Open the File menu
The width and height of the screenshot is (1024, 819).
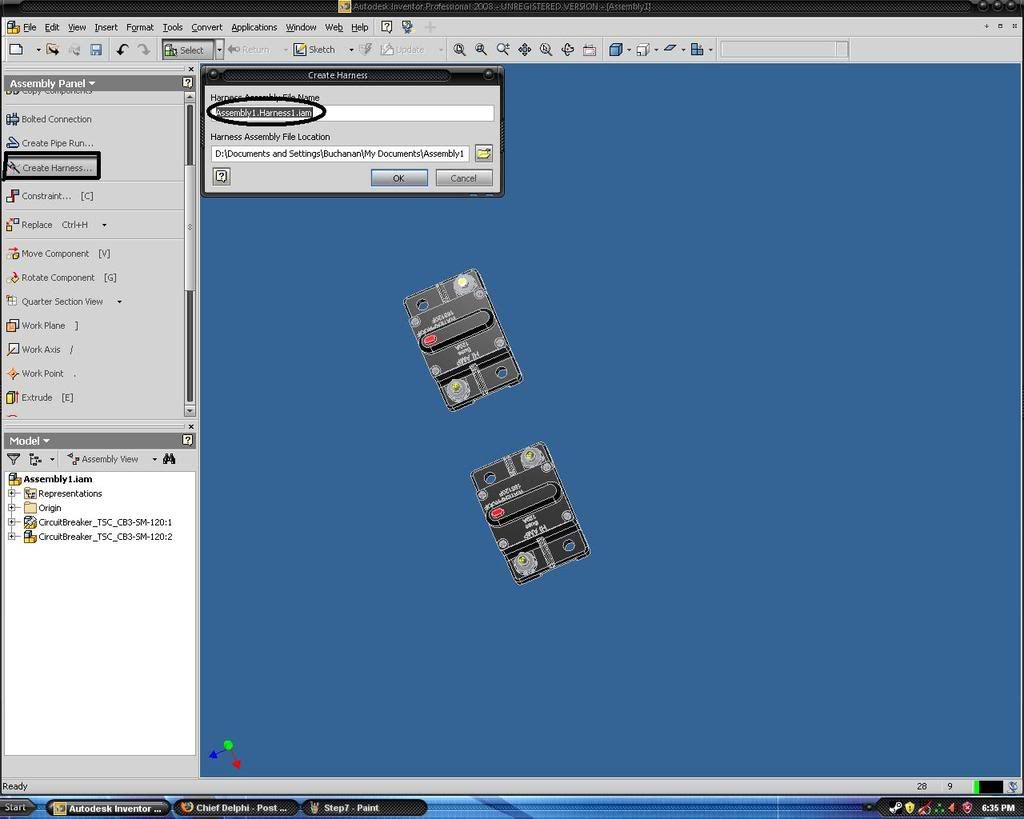pos(30,27)
